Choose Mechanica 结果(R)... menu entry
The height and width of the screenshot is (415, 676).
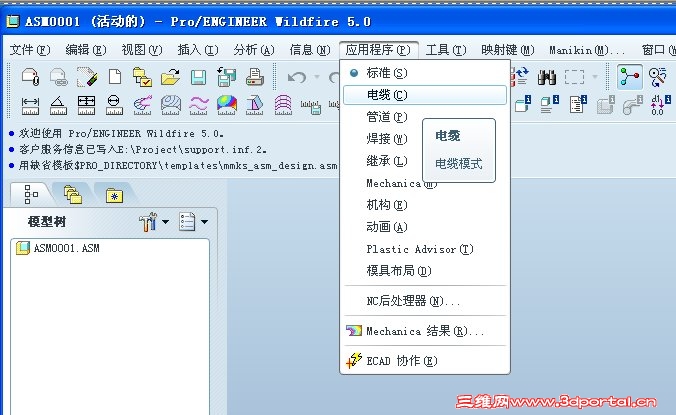tap(425, 331)
